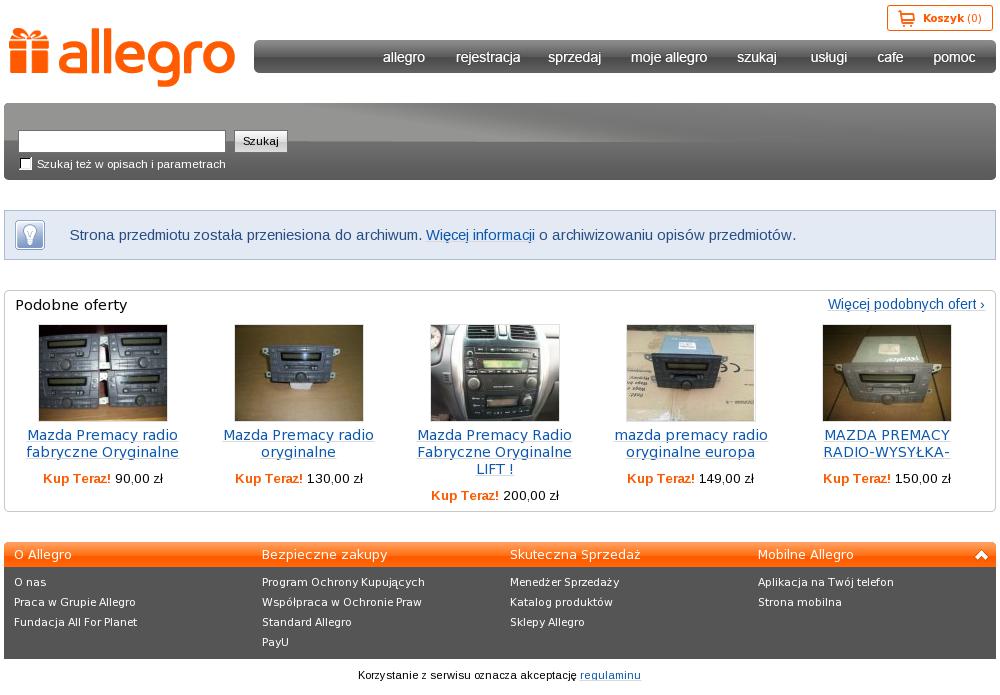Open Katalog produktów link

click(x=561, y=603)
